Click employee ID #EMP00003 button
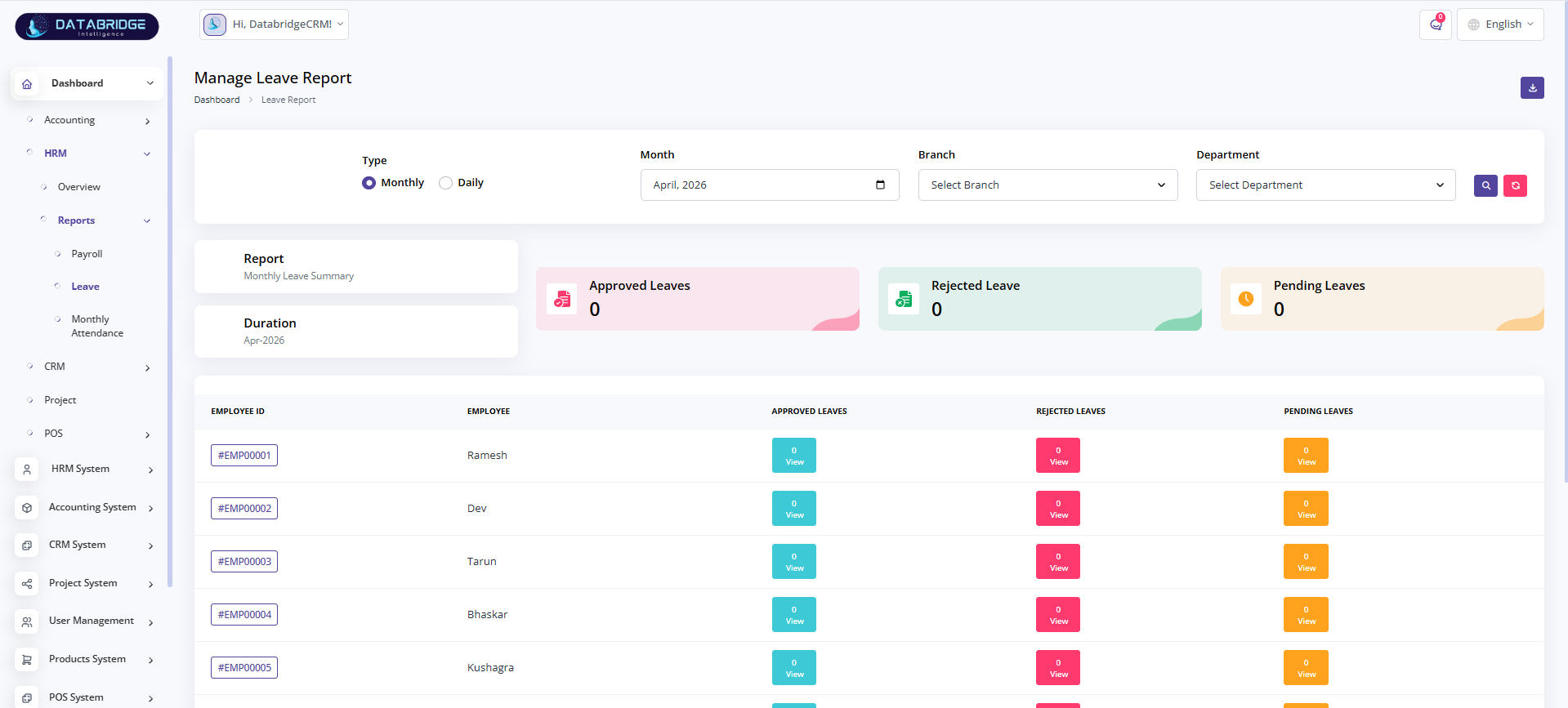 click(244, 562)
